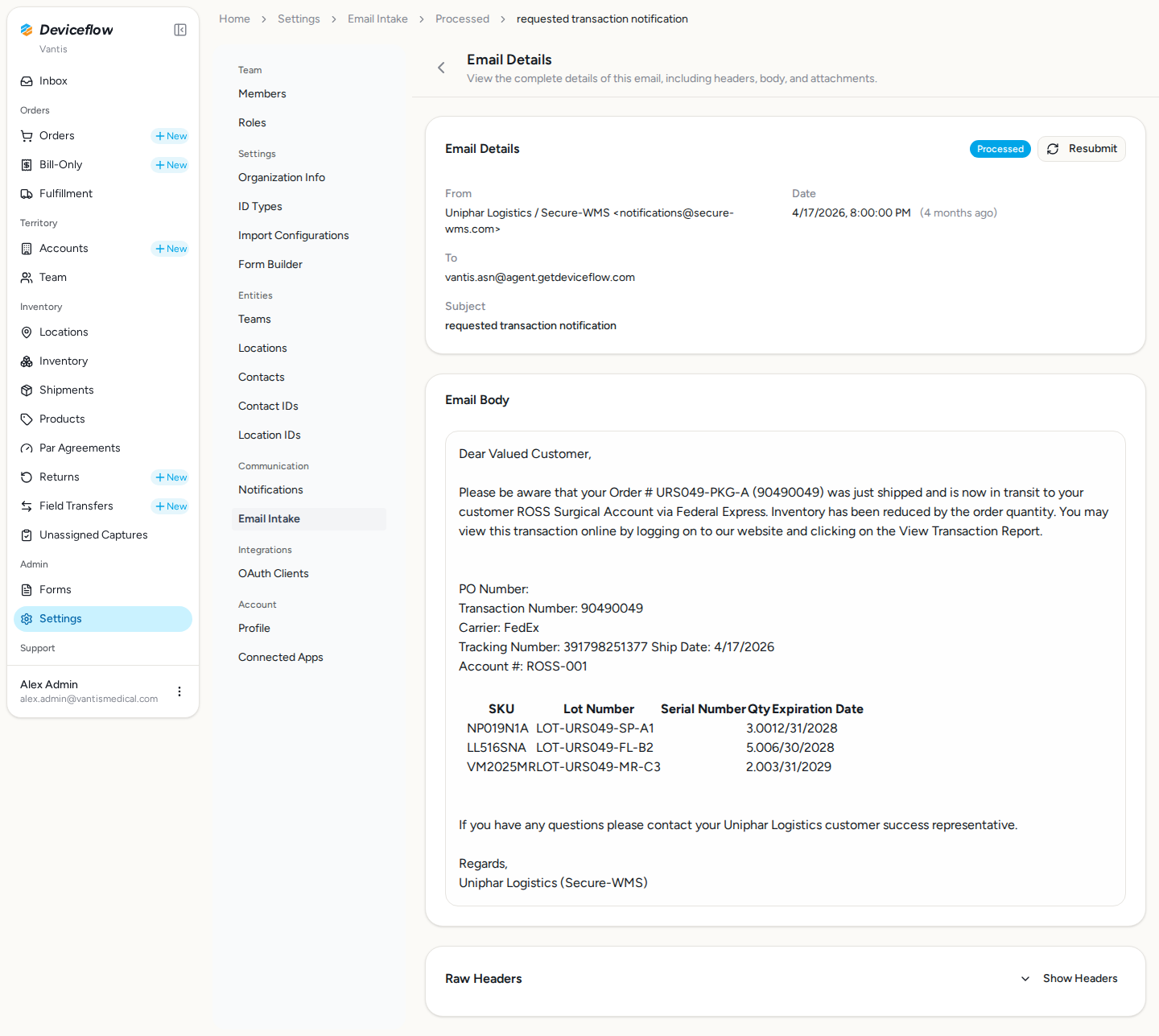Screen dimensions: 1159x1036
Task: Click the Forms document icon
Action: (x=27, y=590)
